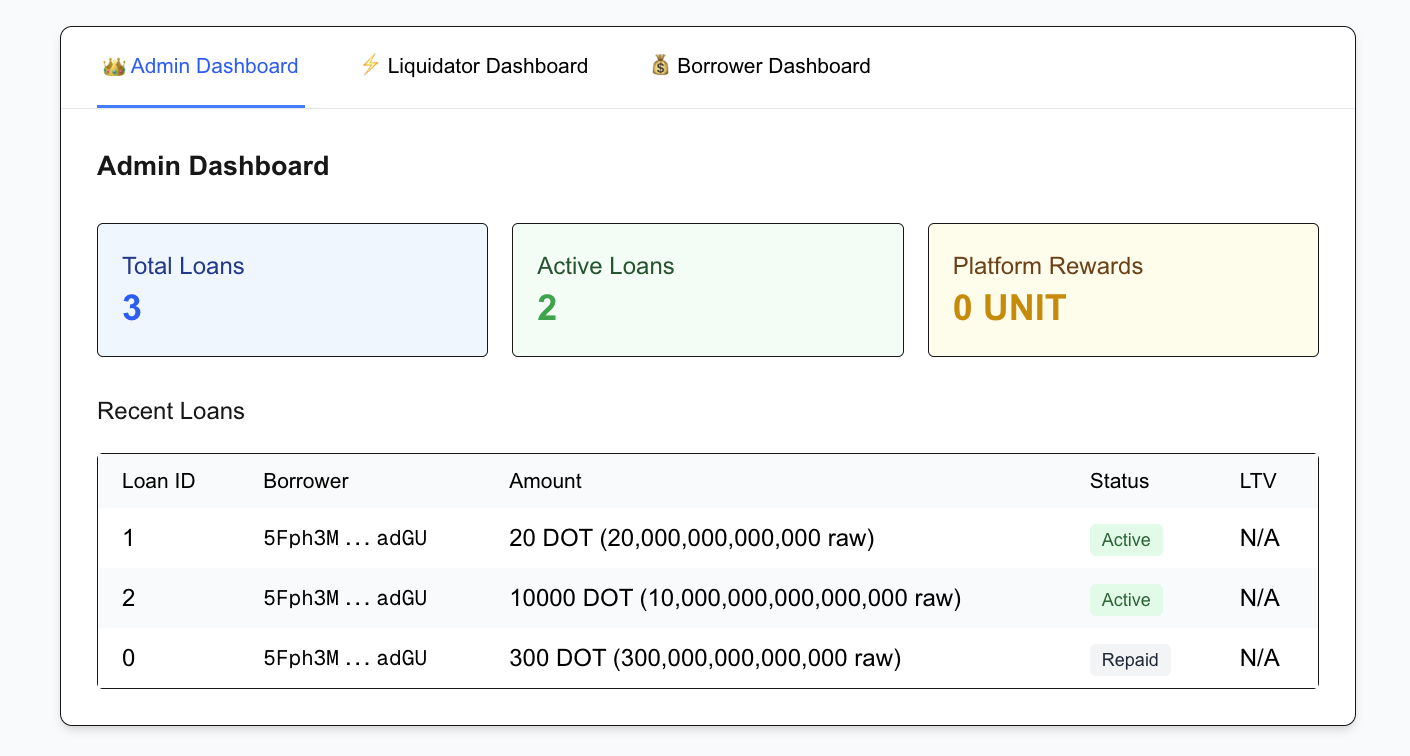Click the Status column header
1410x756 pixels.
[x=1119, y=481]
